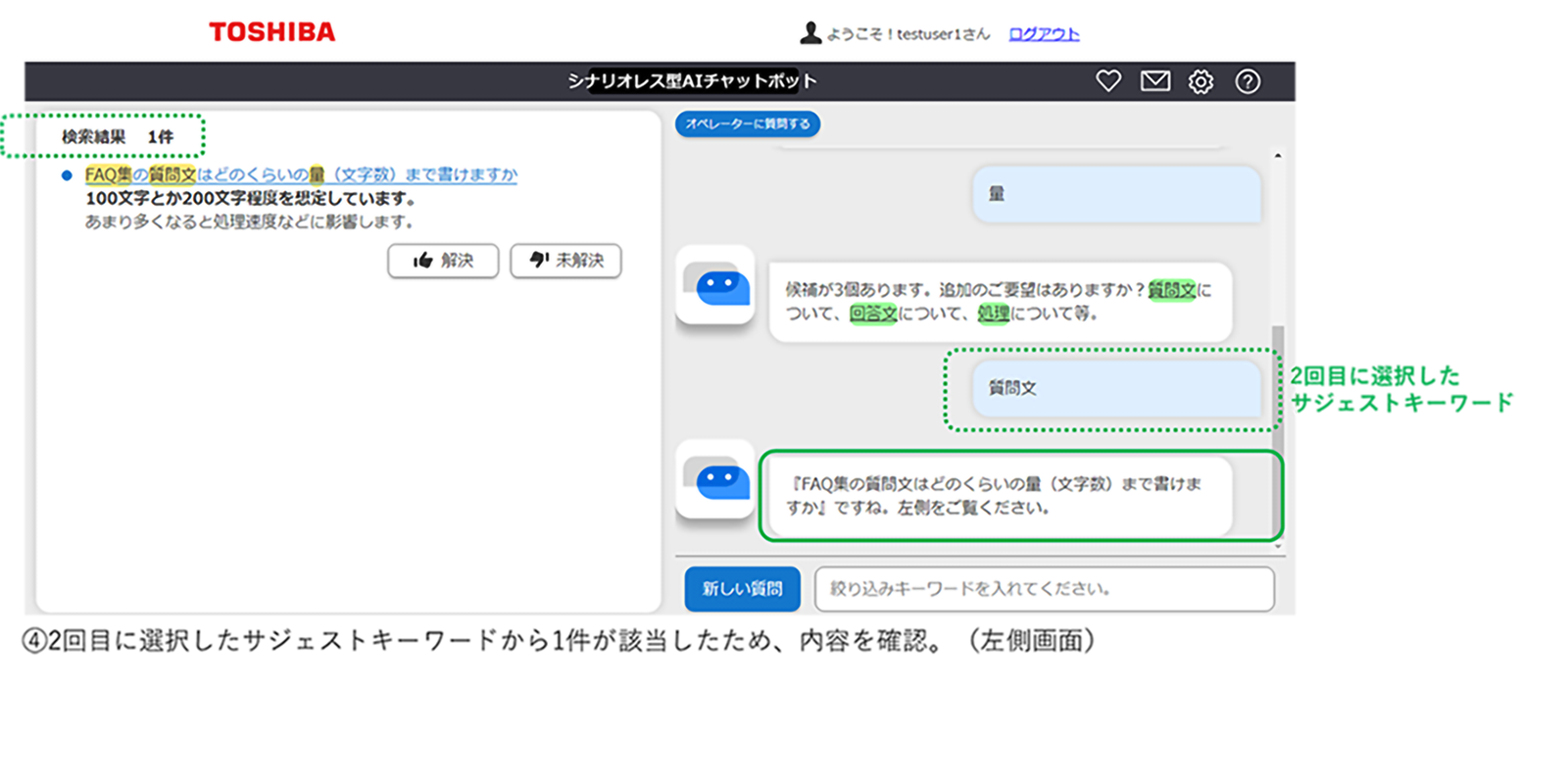Click the 検索結果 1件 label
This screenshot has height=784, width=1568.
(x=118, y=137)
